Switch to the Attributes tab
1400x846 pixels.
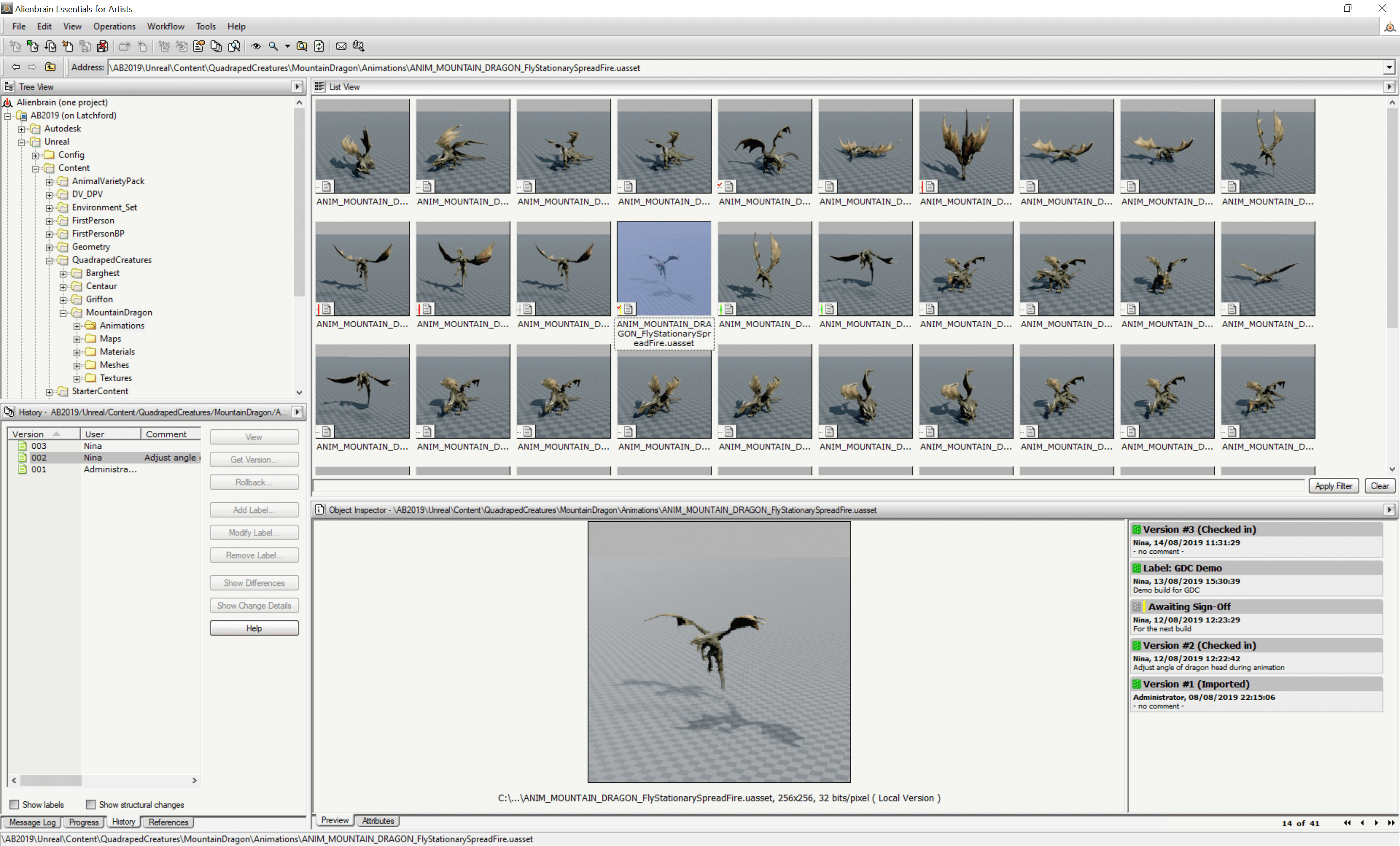(377, 820)
